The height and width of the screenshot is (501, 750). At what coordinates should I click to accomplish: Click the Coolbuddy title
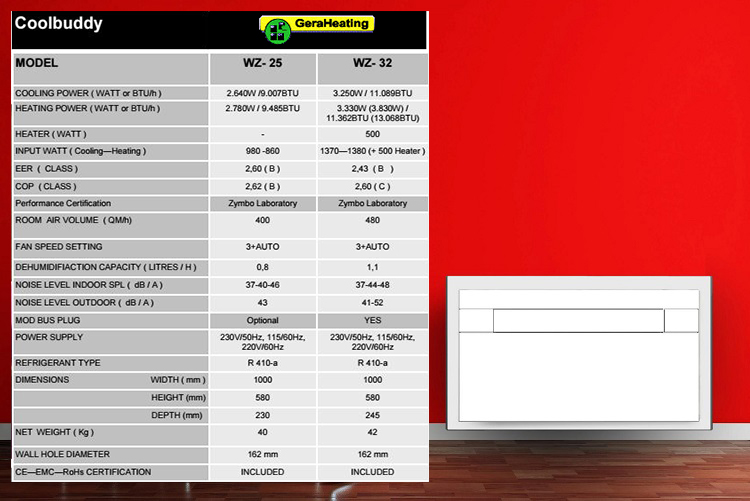tap(58, 23)
